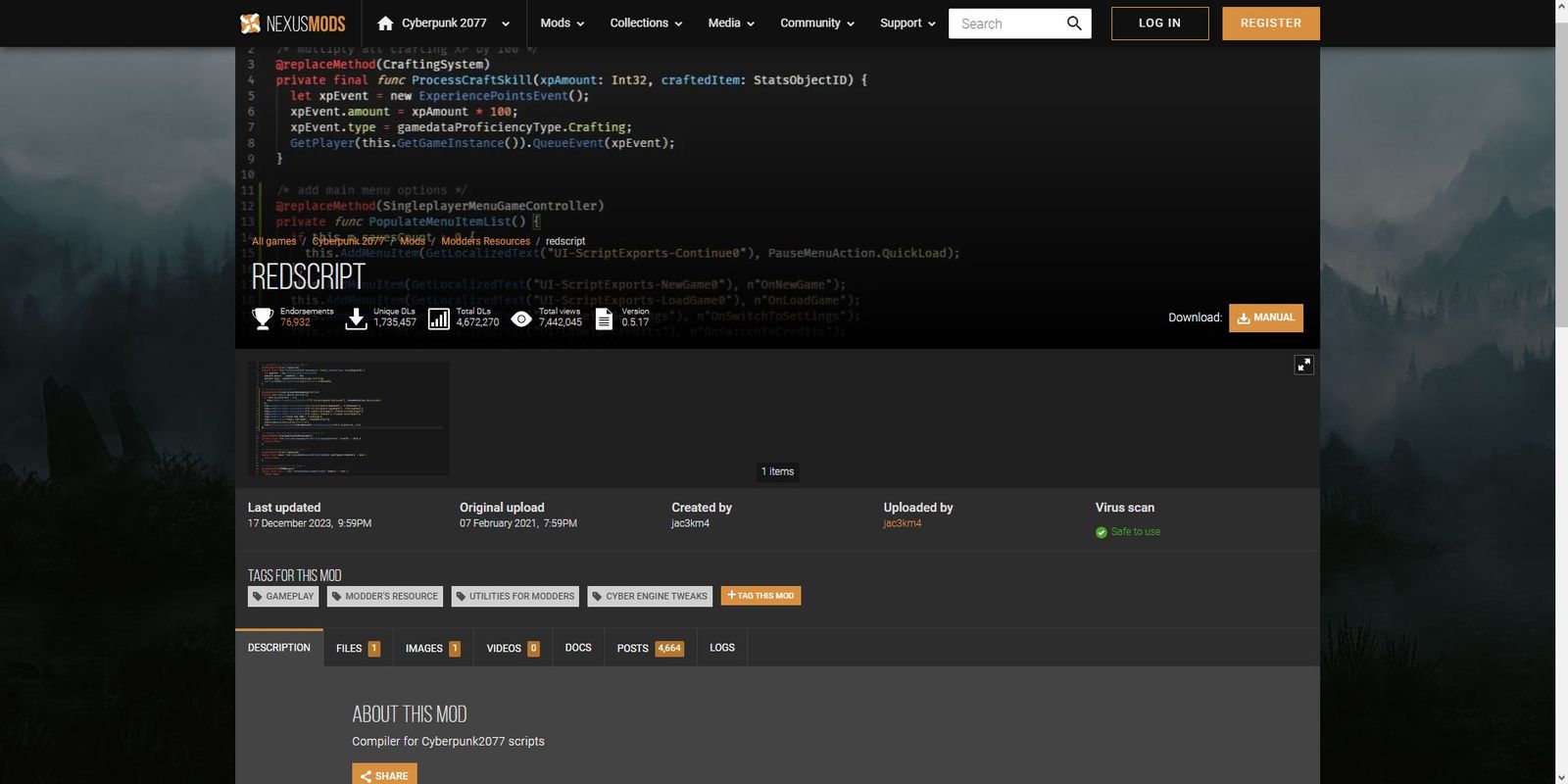Click the REDSCRIPT mod title
Image resolution: width=1568 pixels, height=784 pixels.
coord(309,276)
